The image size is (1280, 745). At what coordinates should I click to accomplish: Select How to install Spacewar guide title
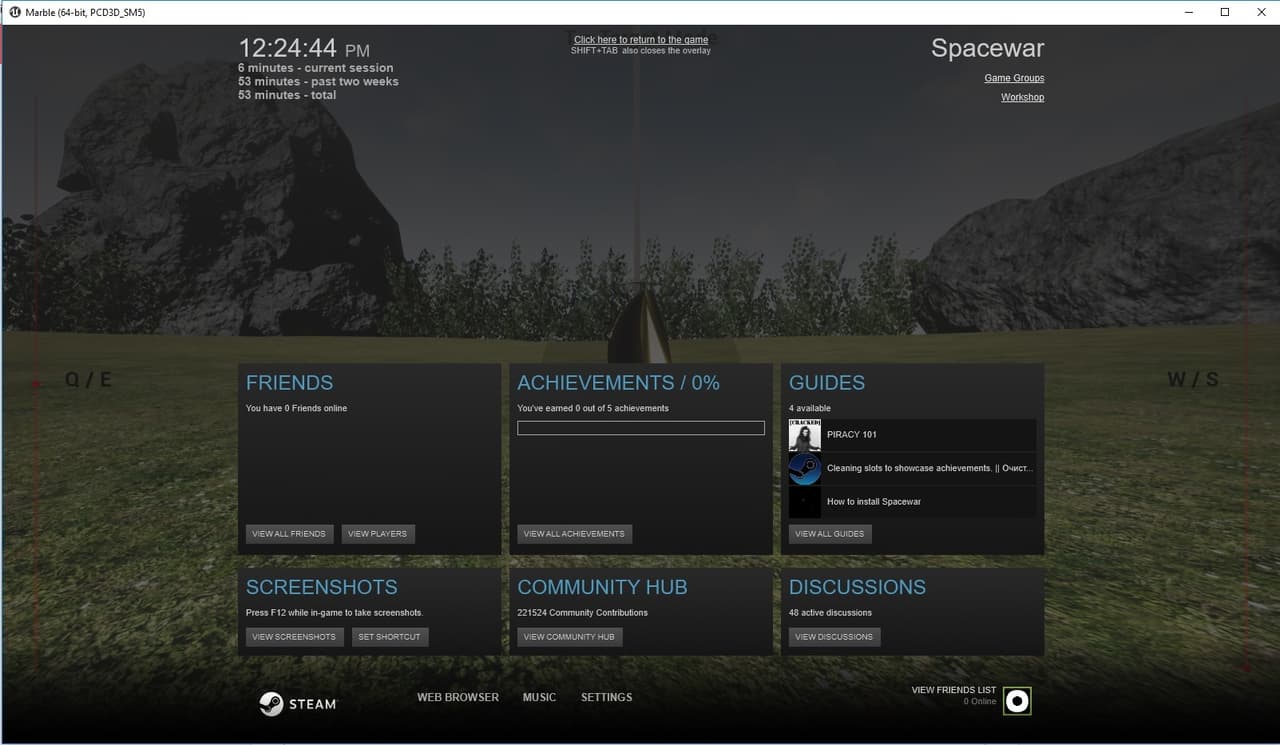point(874,502)
